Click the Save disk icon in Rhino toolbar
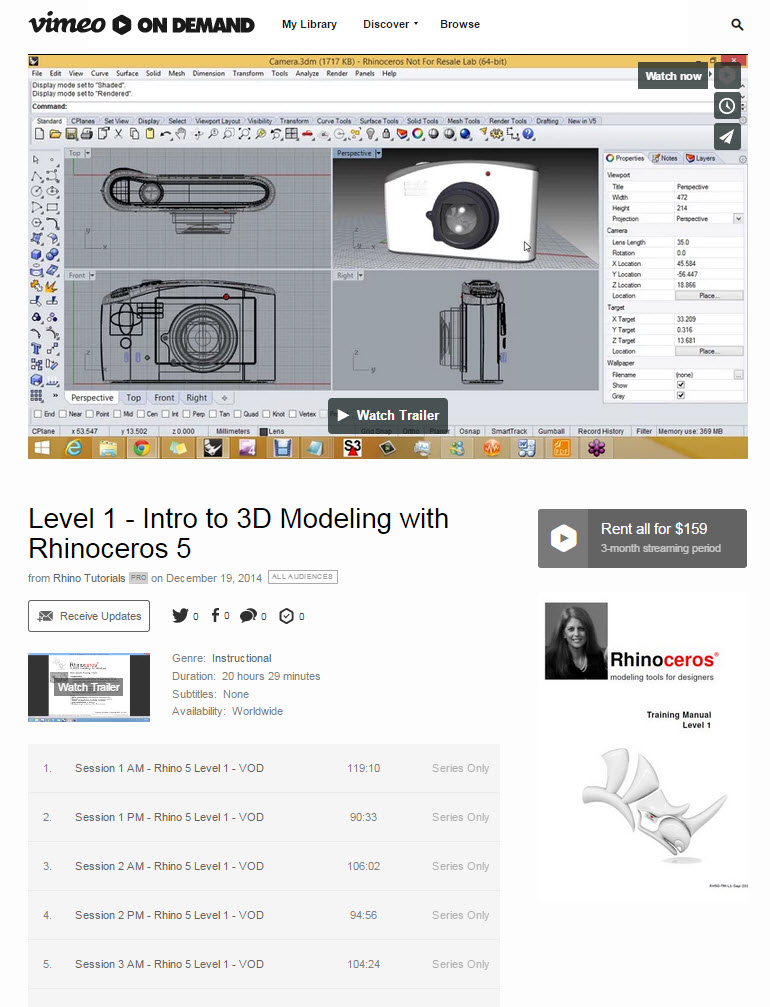 [71, 134]
